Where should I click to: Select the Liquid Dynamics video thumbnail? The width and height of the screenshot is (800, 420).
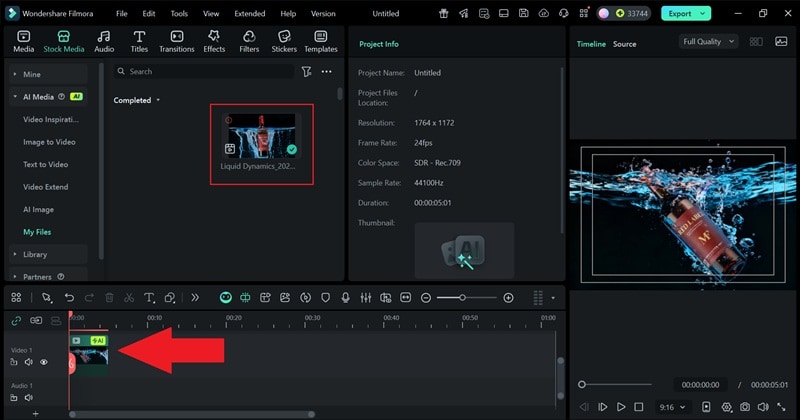point(261,135)
